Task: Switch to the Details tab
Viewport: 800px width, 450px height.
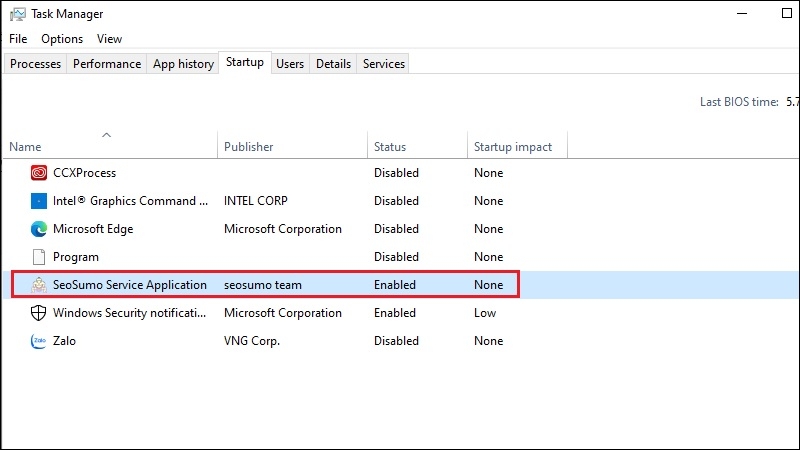Action: (333, 64)
